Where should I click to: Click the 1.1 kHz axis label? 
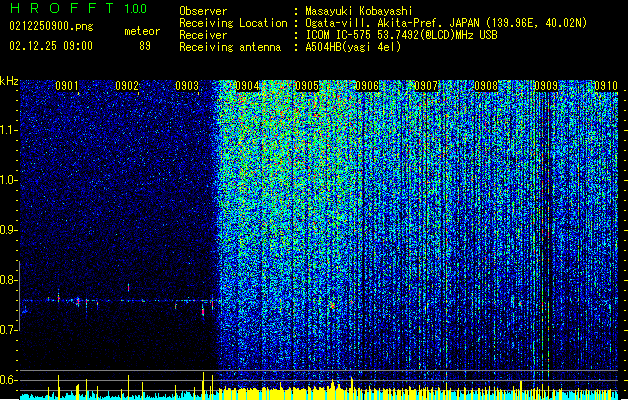point(9,130)
